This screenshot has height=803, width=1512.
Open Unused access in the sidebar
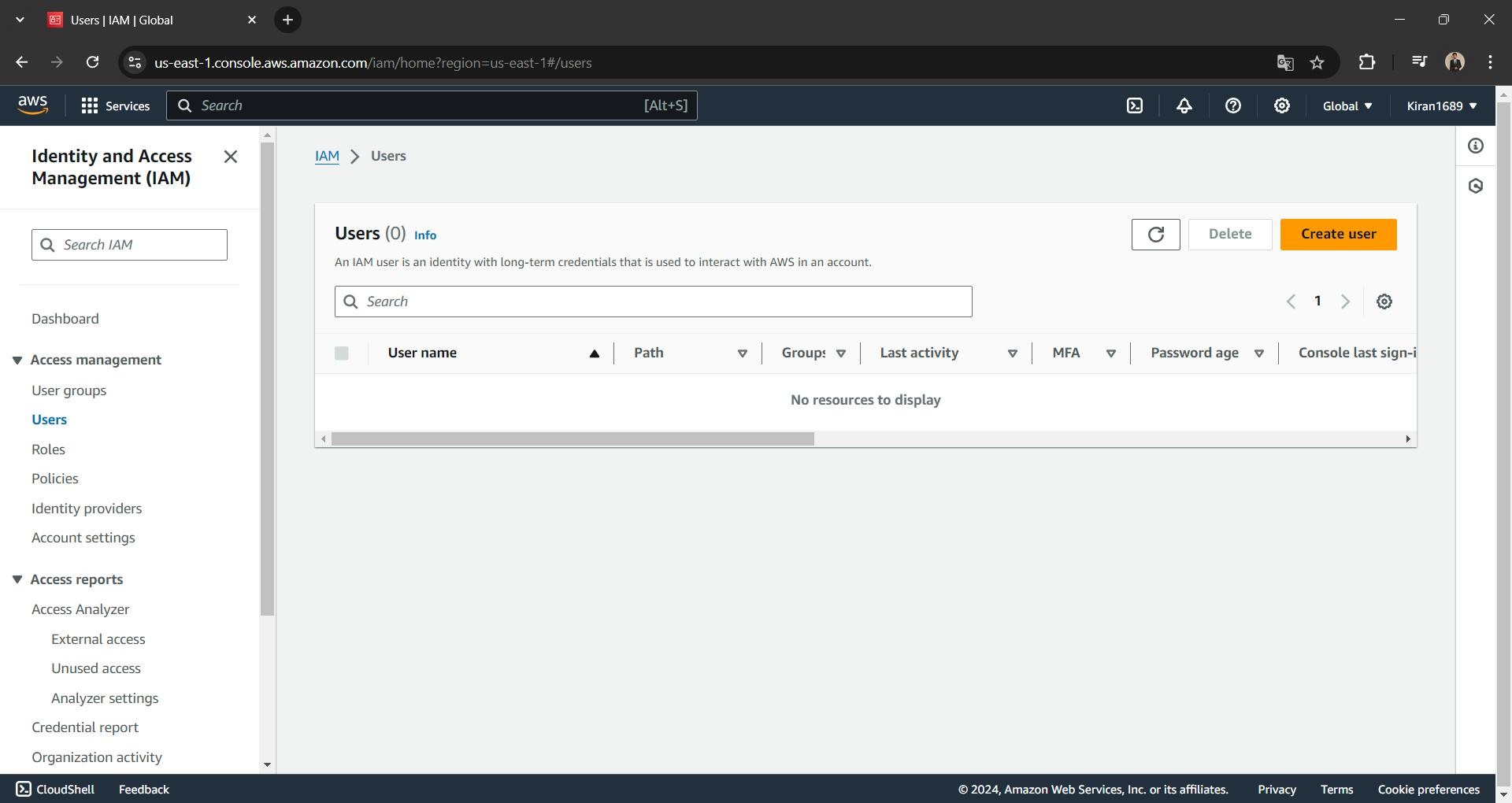click(96, 668)
